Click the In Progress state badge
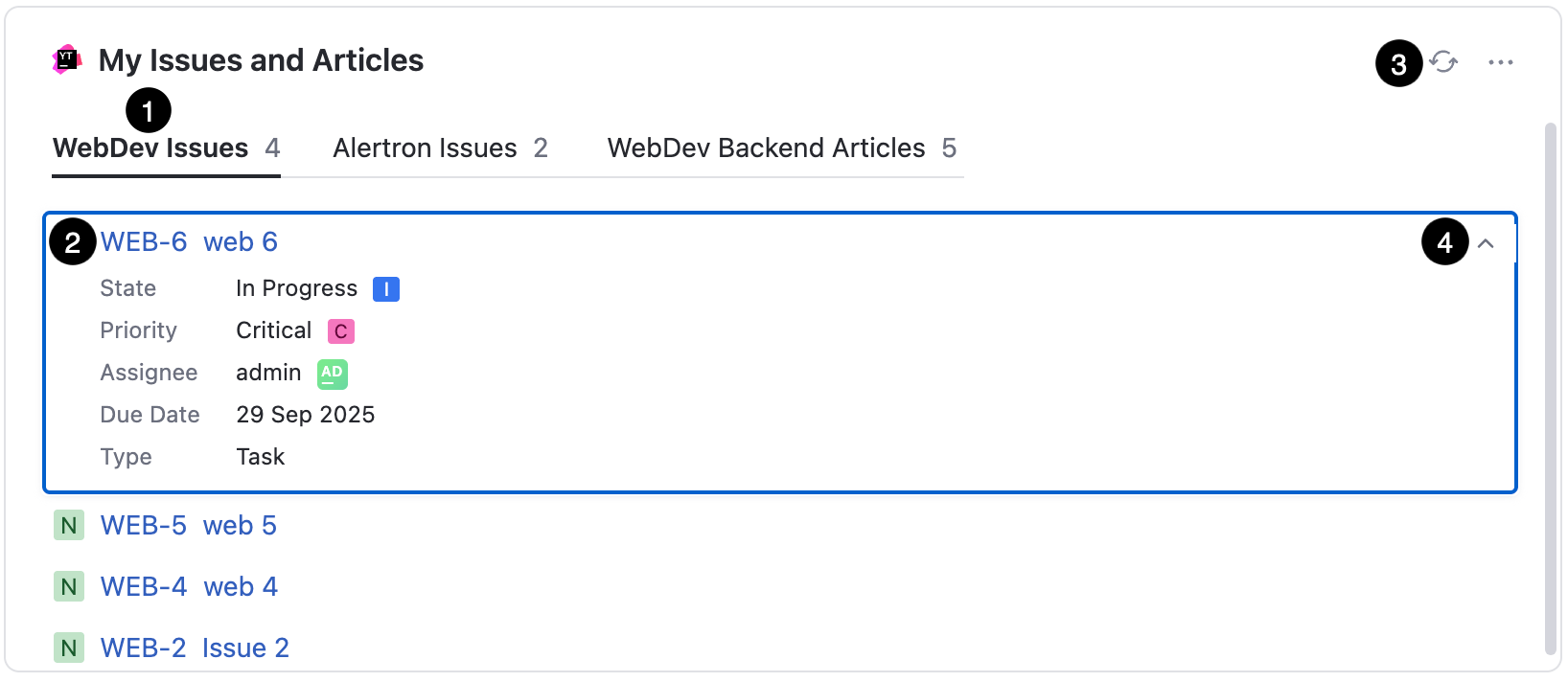Image resolution: width=1568 pixels, height=682 pixels. (385, 288)
